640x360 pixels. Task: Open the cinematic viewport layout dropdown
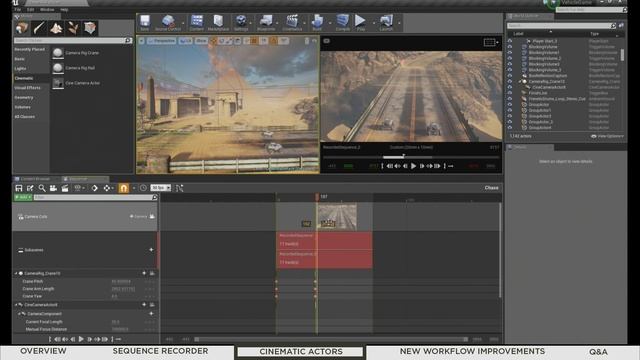coord(491,42)
